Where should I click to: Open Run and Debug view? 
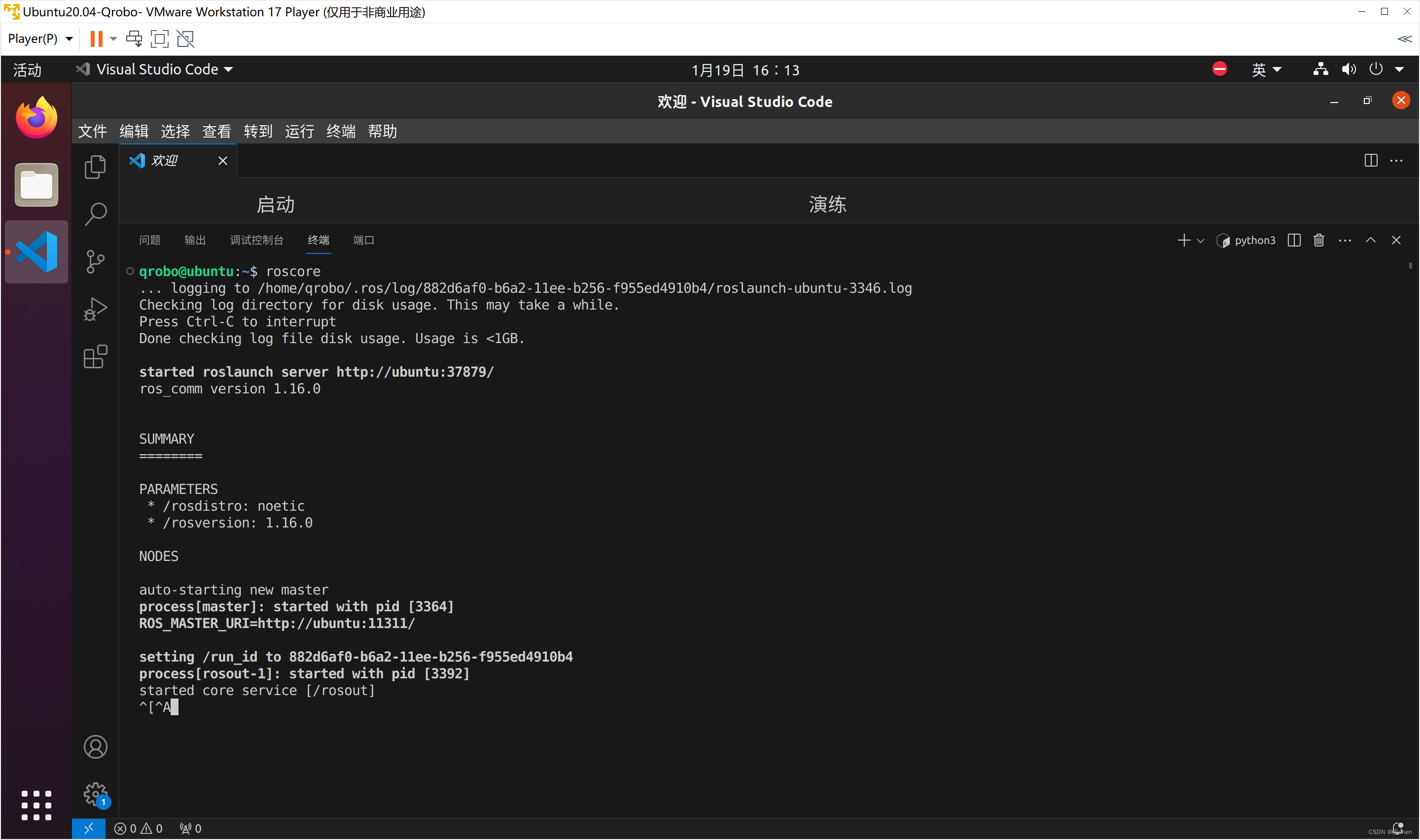pyautogui.click(x=95, y=310)
